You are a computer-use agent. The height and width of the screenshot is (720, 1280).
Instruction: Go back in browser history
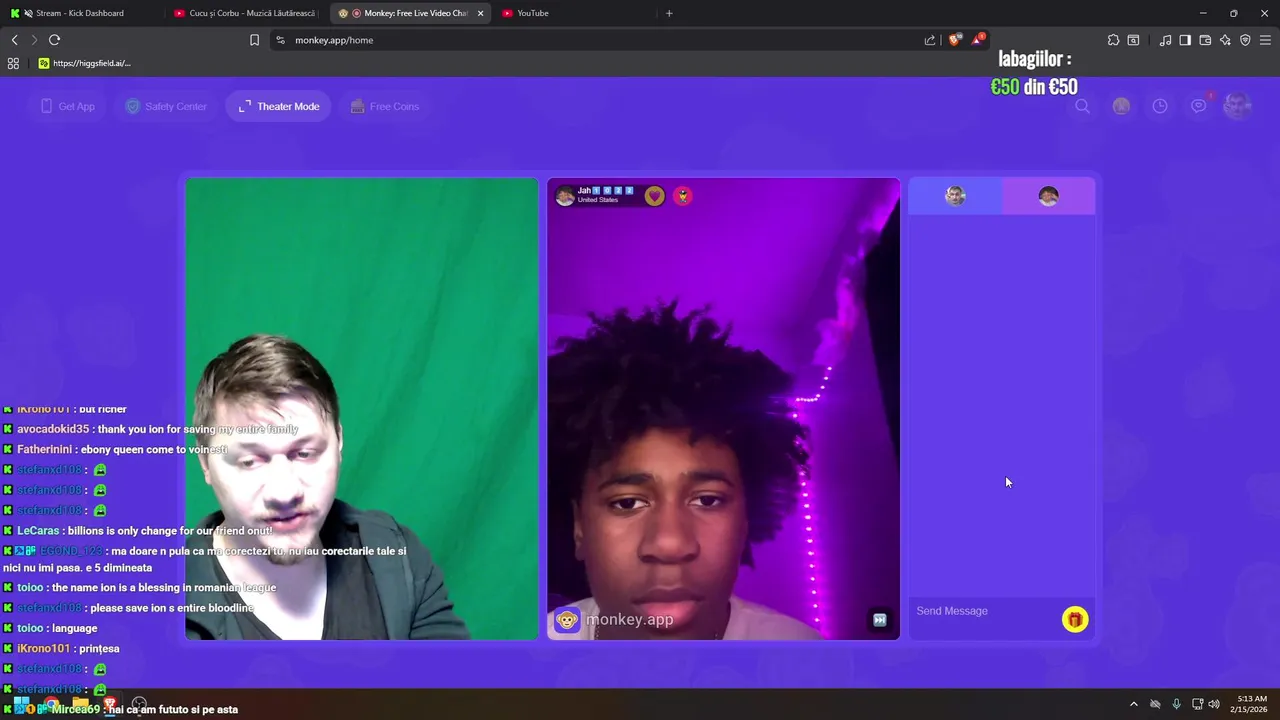[14, 40]
